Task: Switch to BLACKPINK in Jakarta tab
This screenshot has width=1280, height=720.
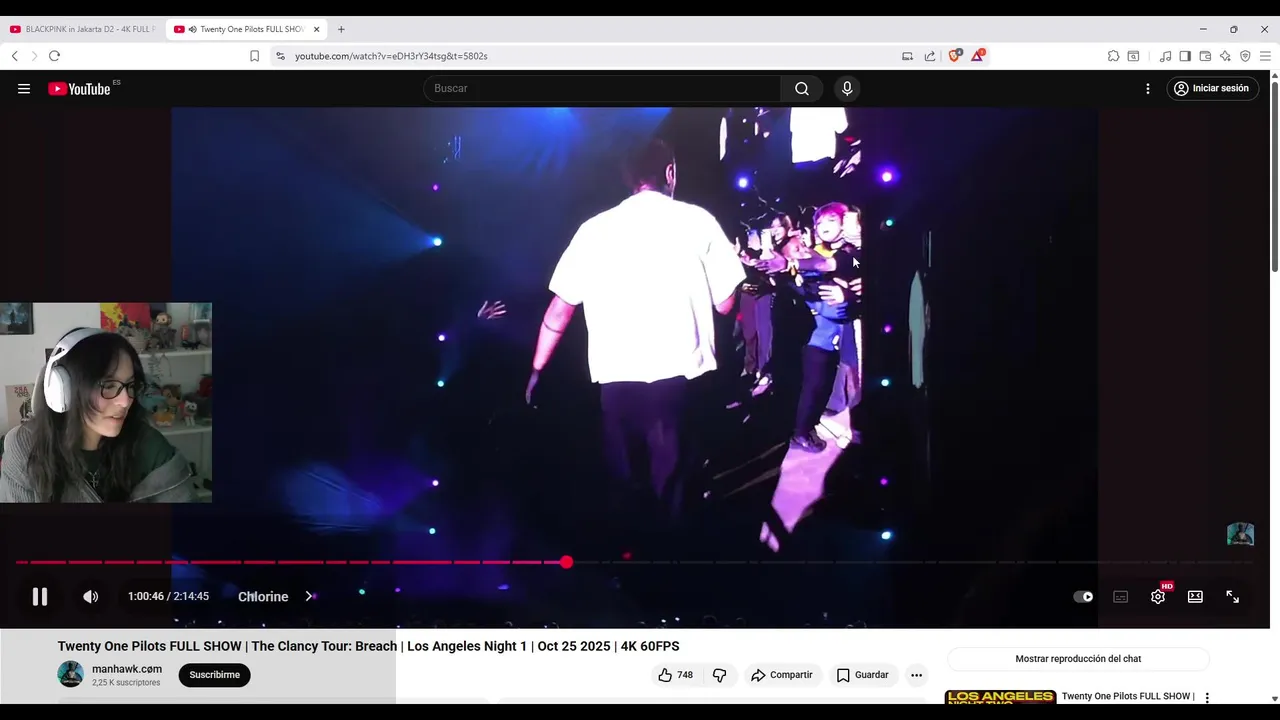Action: [x=83, y=29]
